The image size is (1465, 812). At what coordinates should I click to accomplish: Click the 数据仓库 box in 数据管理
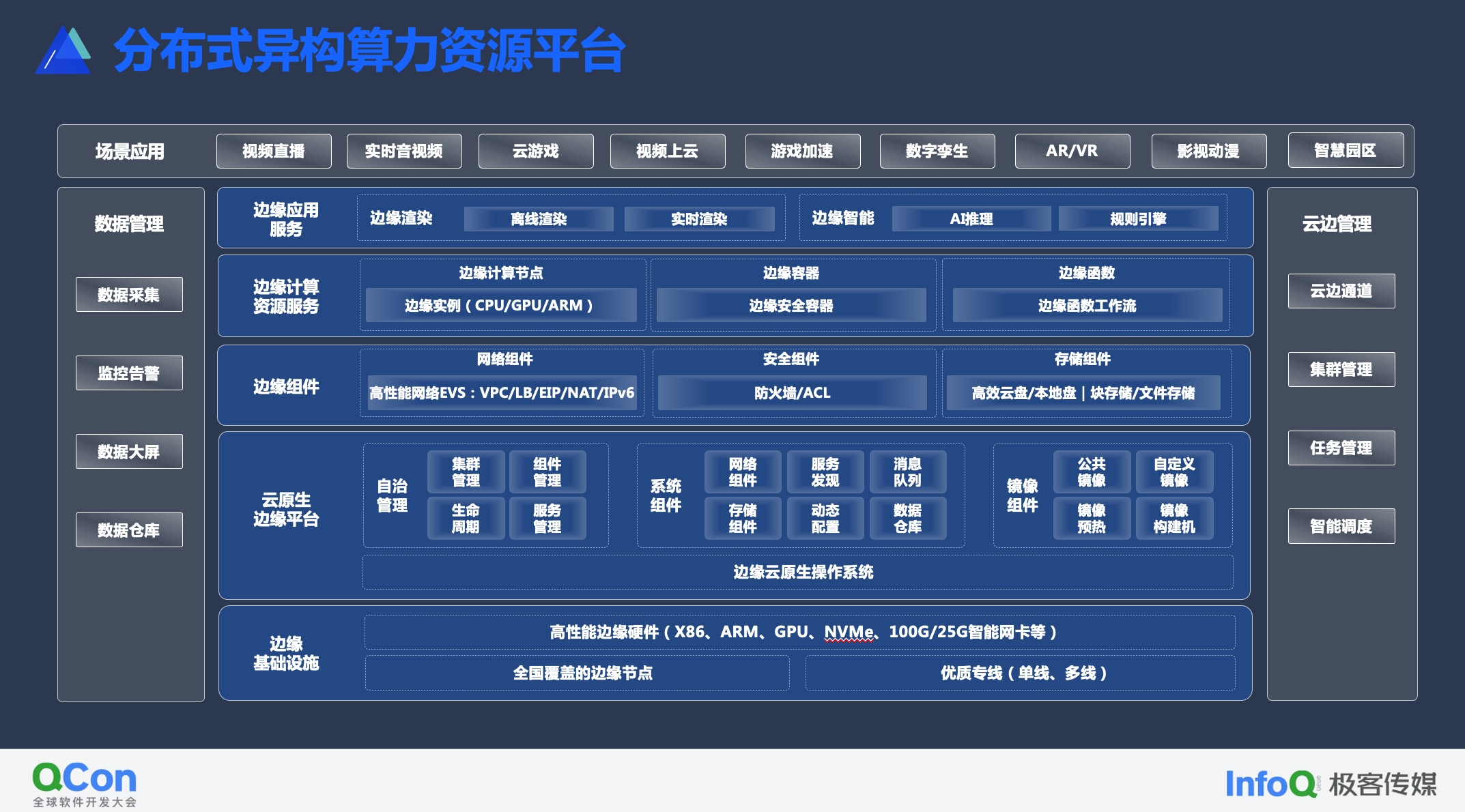[129, 530]
